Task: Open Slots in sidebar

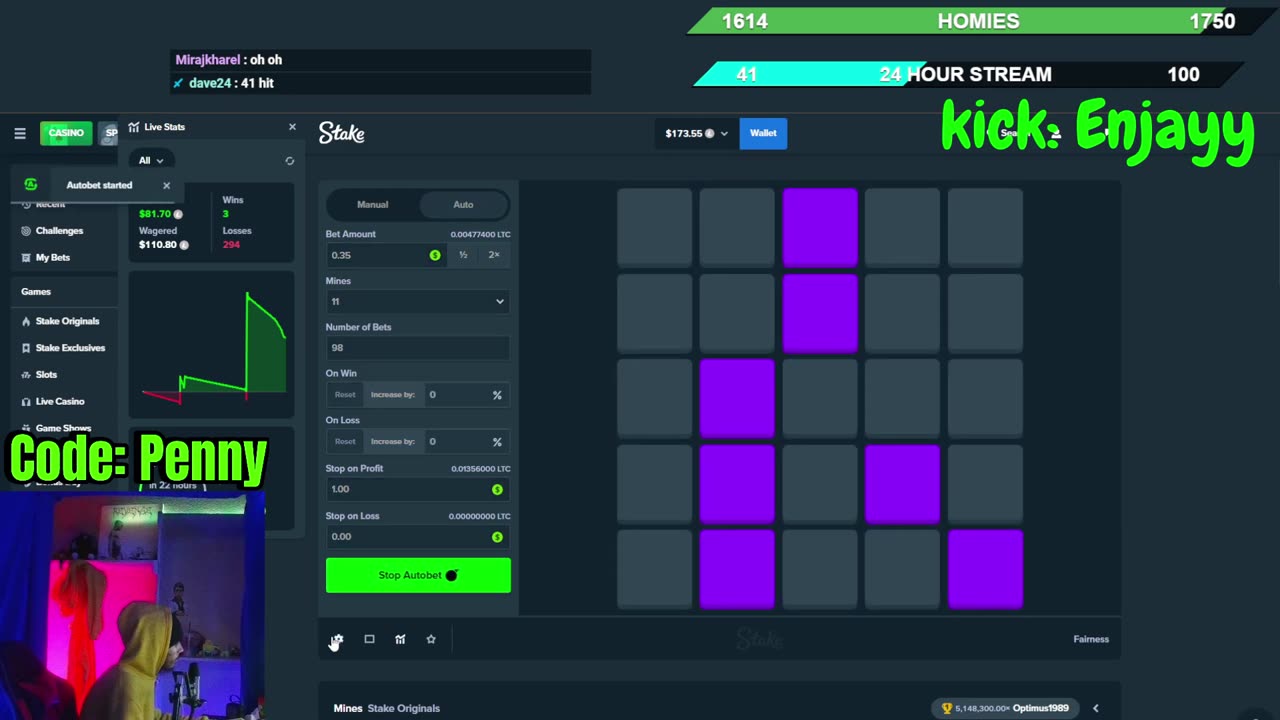Action: [46, 375]
